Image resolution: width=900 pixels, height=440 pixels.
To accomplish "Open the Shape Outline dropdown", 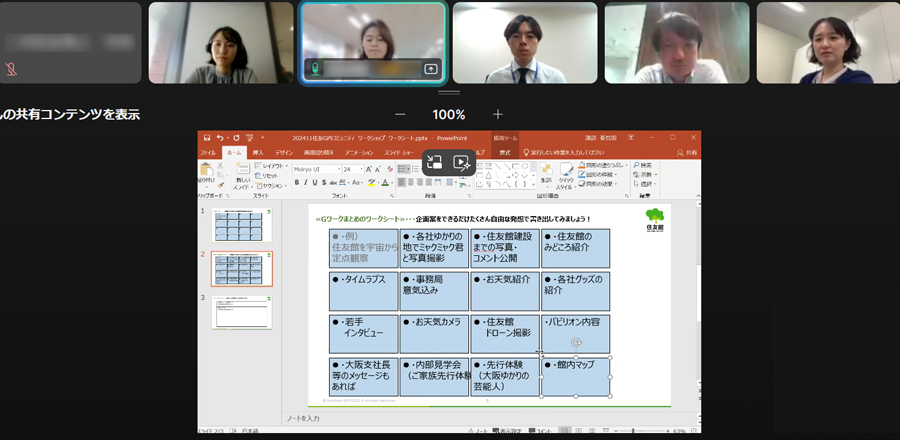I will (x=597, y=174).
